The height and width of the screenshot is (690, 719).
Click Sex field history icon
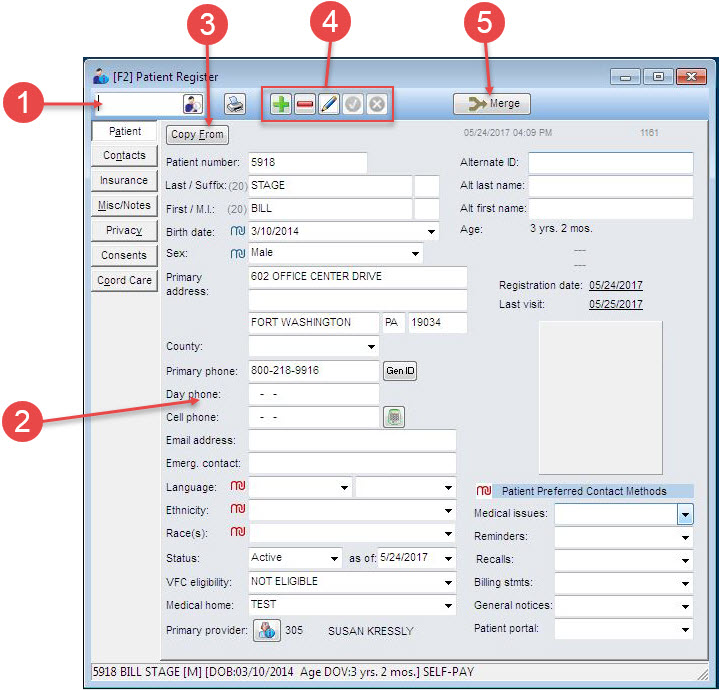coord(238,253)
